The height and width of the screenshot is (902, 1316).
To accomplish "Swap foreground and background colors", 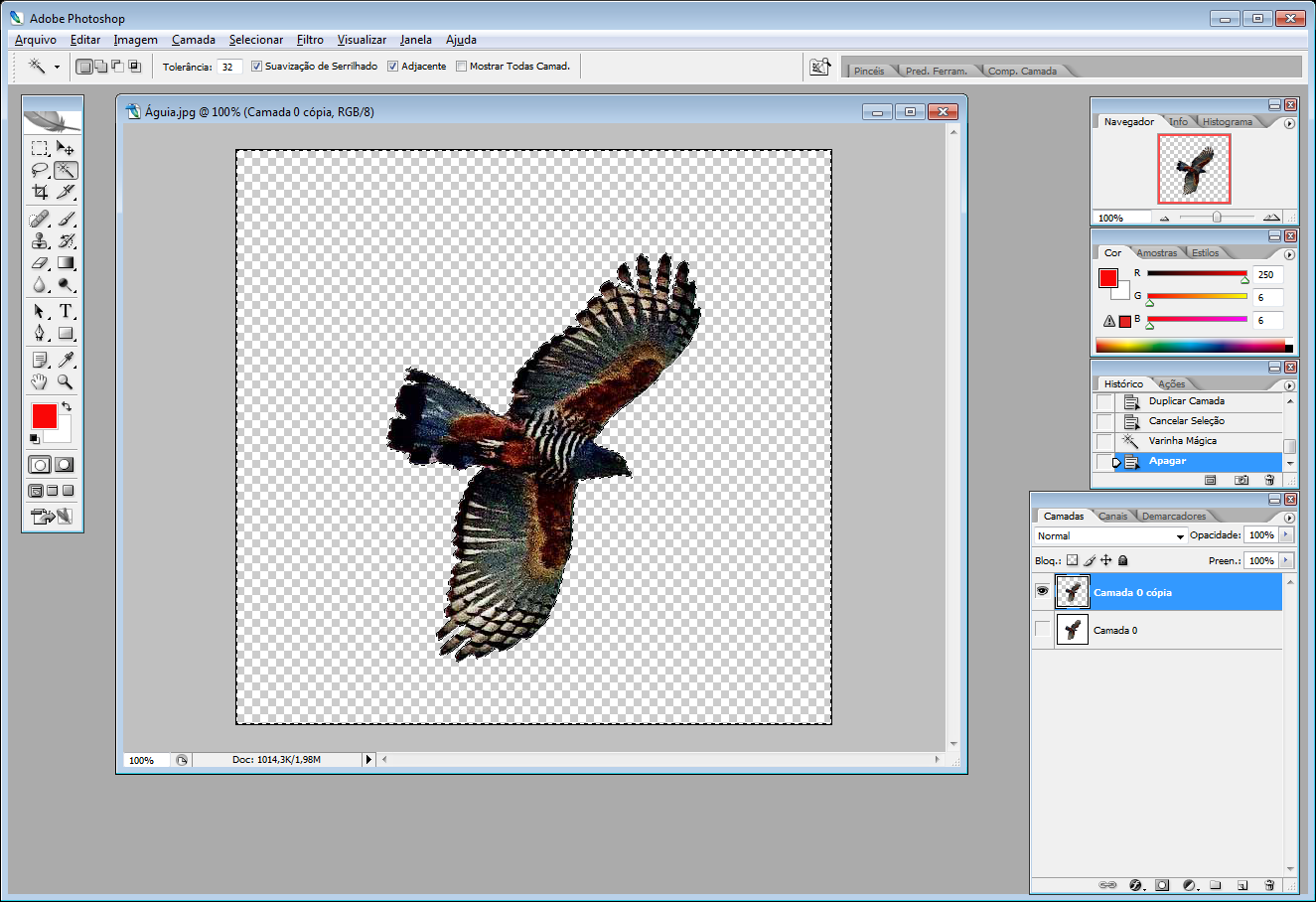I will pos(67,406).
